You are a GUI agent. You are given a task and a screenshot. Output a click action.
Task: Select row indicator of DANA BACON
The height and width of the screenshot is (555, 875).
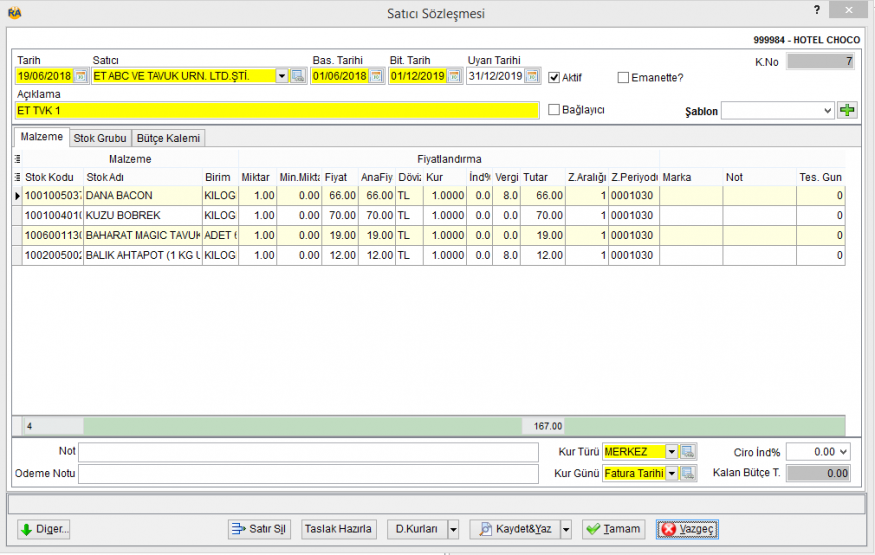(17, 196)
